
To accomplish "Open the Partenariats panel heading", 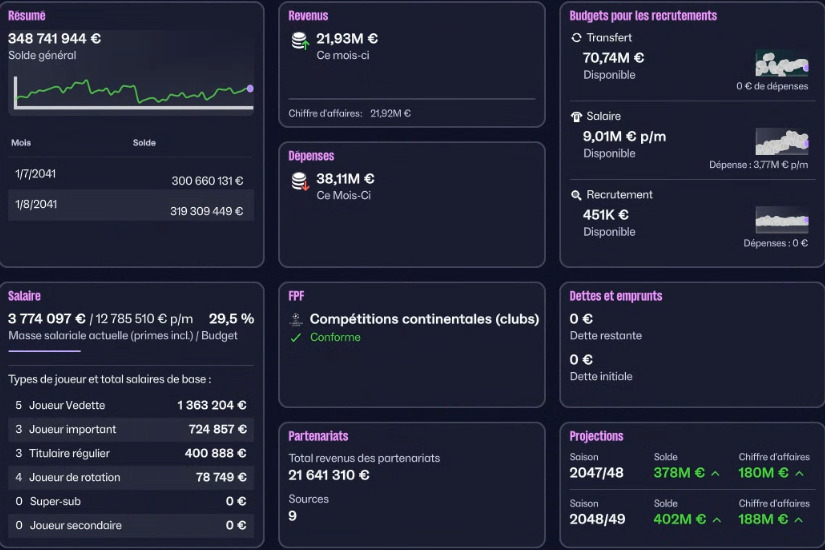I will pyautogui.click(x=318, y=436).
